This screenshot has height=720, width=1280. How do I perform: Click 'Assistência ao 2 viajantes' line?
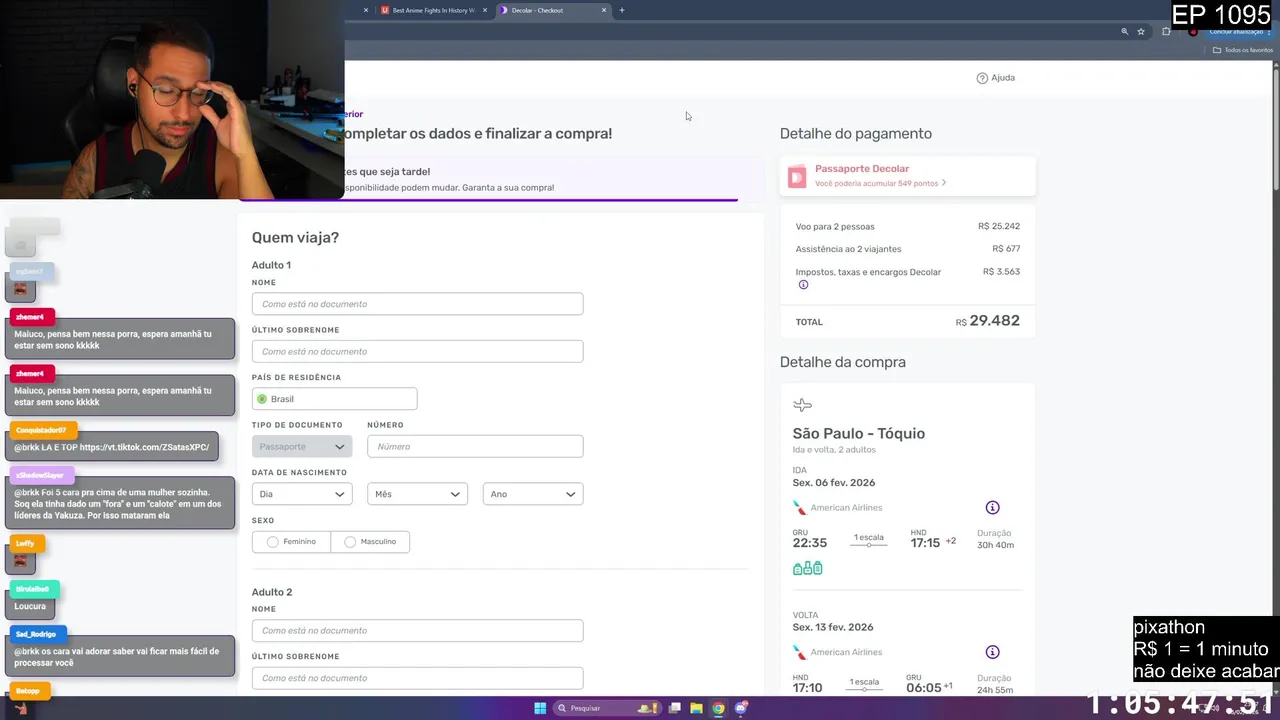pos(848,249)
